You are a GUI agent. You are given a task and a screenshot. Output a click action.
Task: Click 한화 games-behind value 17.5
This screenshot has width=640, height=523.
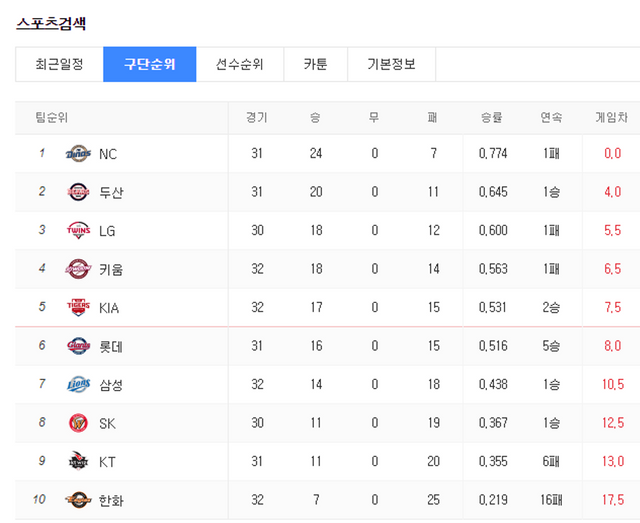click(613, 500)
